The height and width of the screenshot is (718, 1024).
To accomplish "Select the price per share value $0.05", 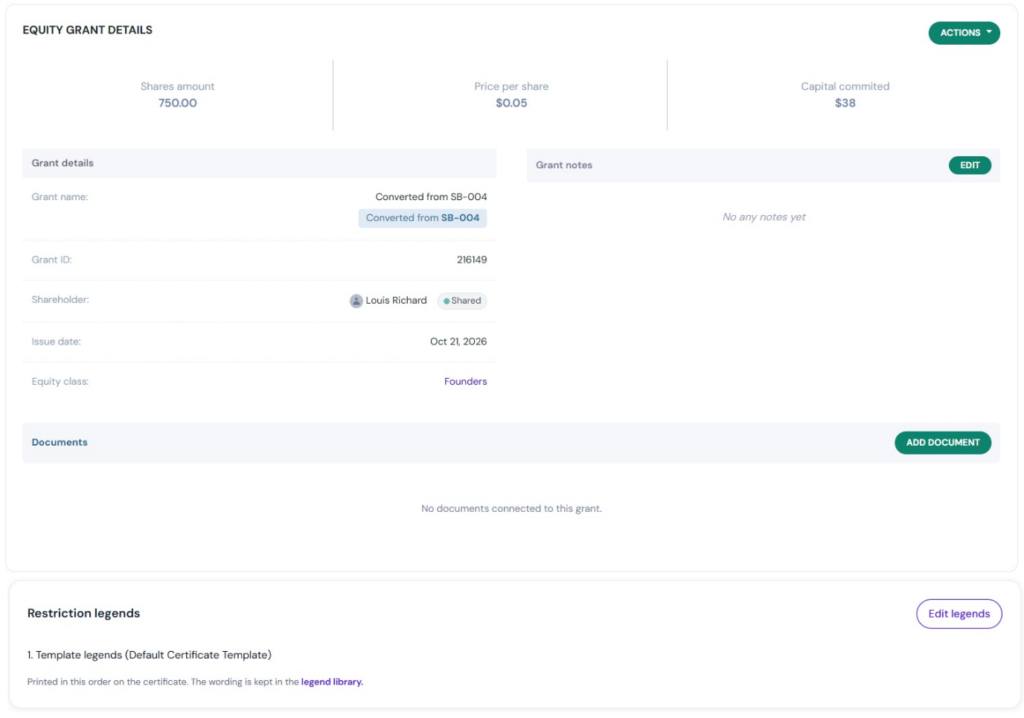I will tap(511, 103).
